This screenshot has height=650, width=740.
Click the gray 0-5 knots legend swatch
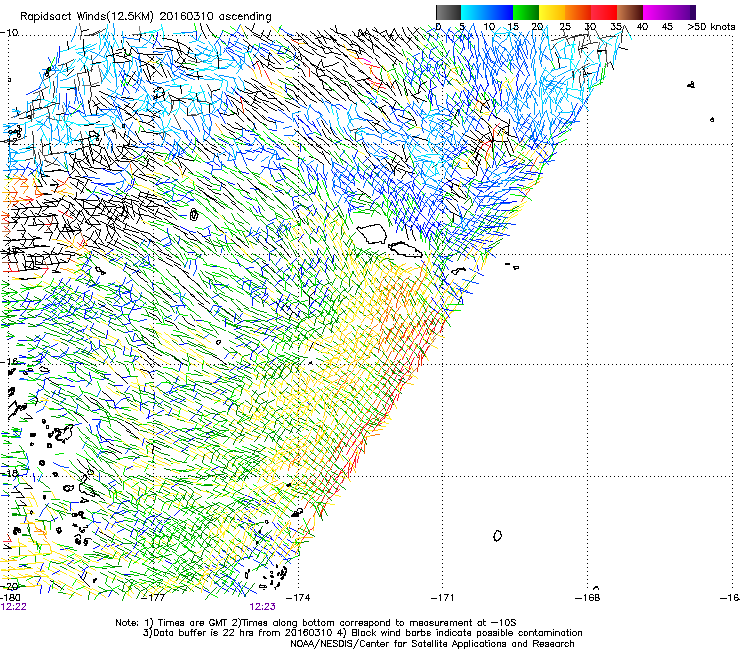click(448, 12)
